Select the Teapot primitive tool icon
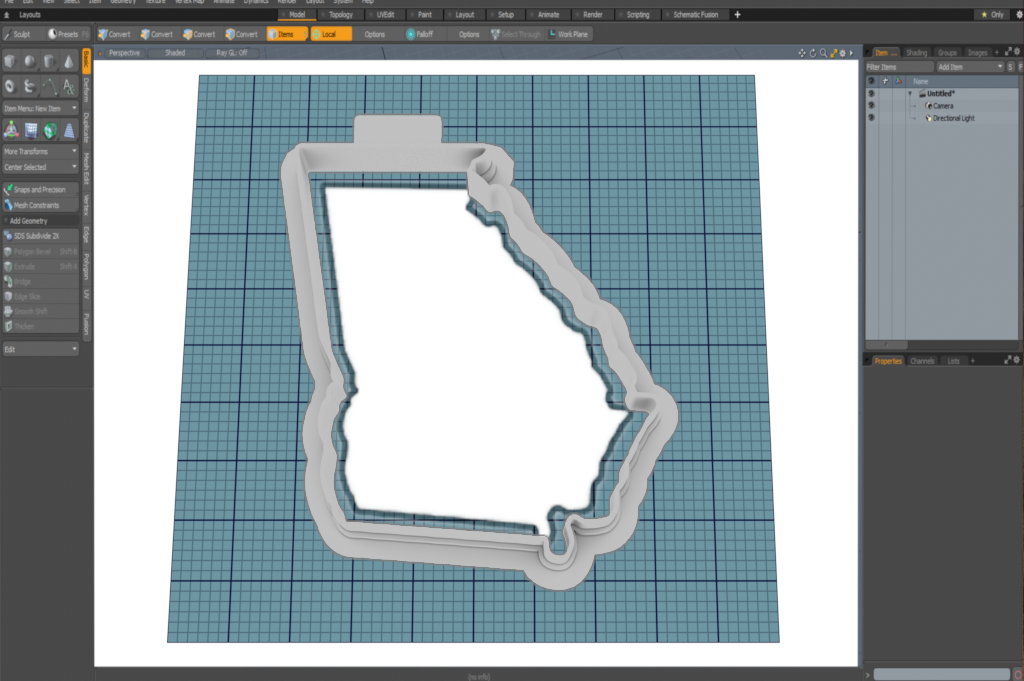1024x681 pixels. tap(30, 86)
